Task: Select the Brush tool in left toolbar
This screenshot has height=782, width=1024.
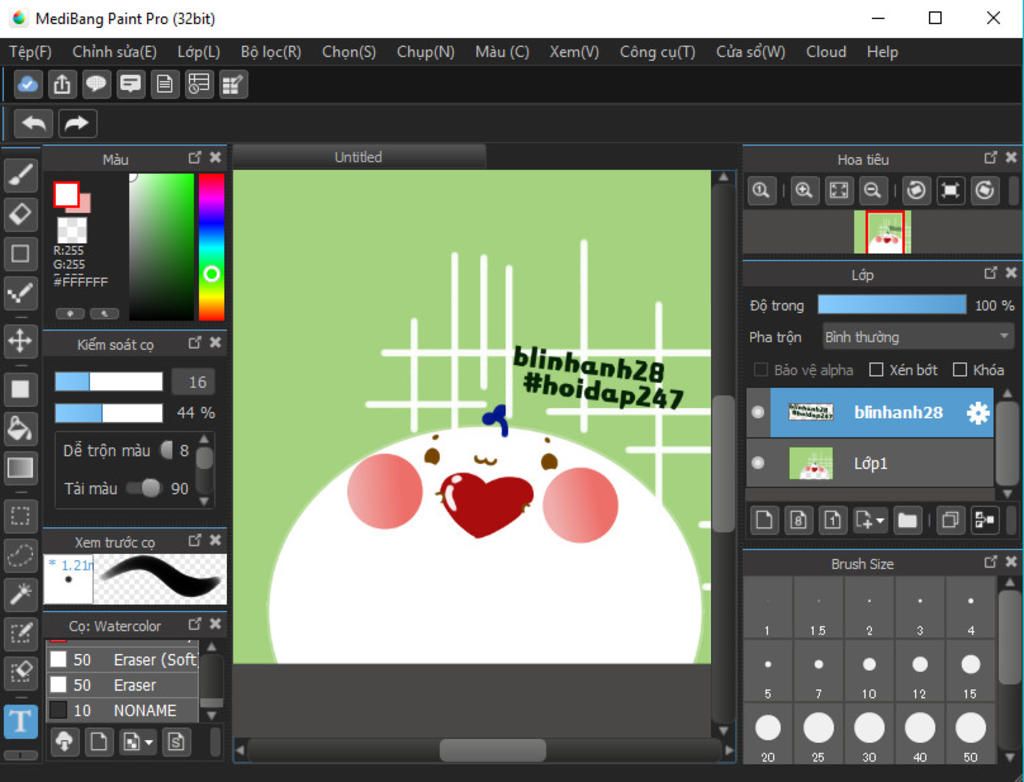Action: tap(21, 175)
